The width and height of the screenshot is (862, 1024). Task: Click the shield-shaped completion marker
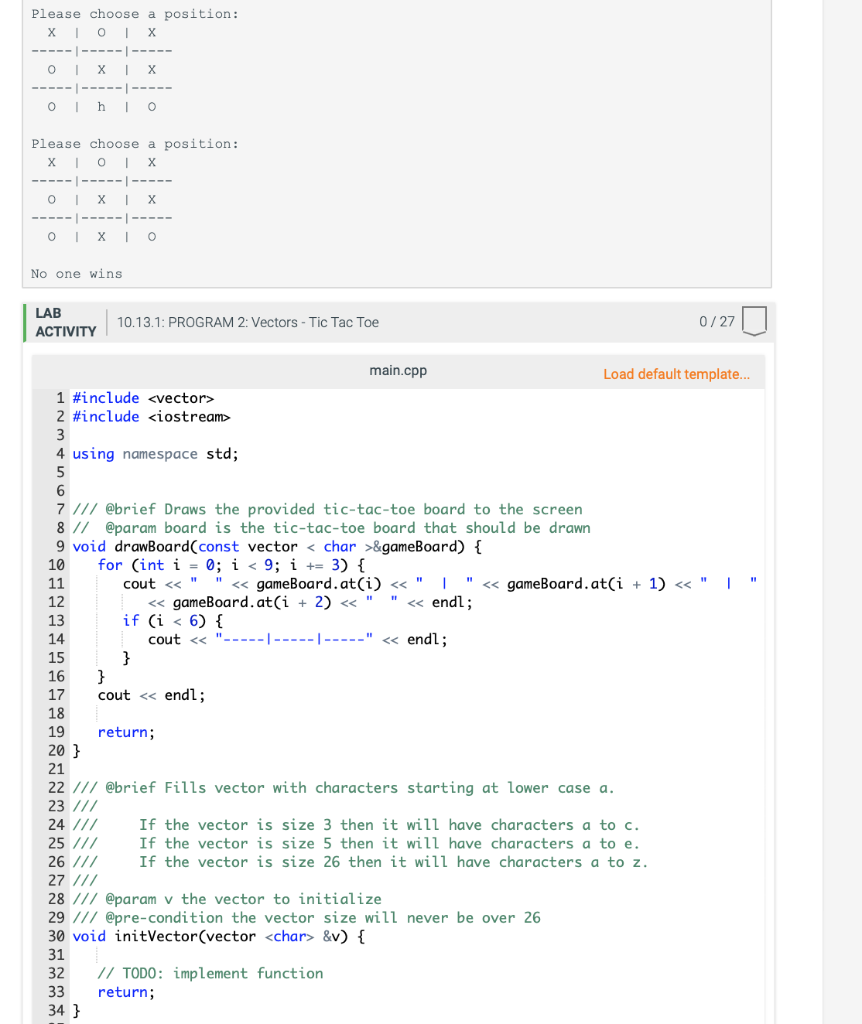pyautogui.click(x=753, y=321)
